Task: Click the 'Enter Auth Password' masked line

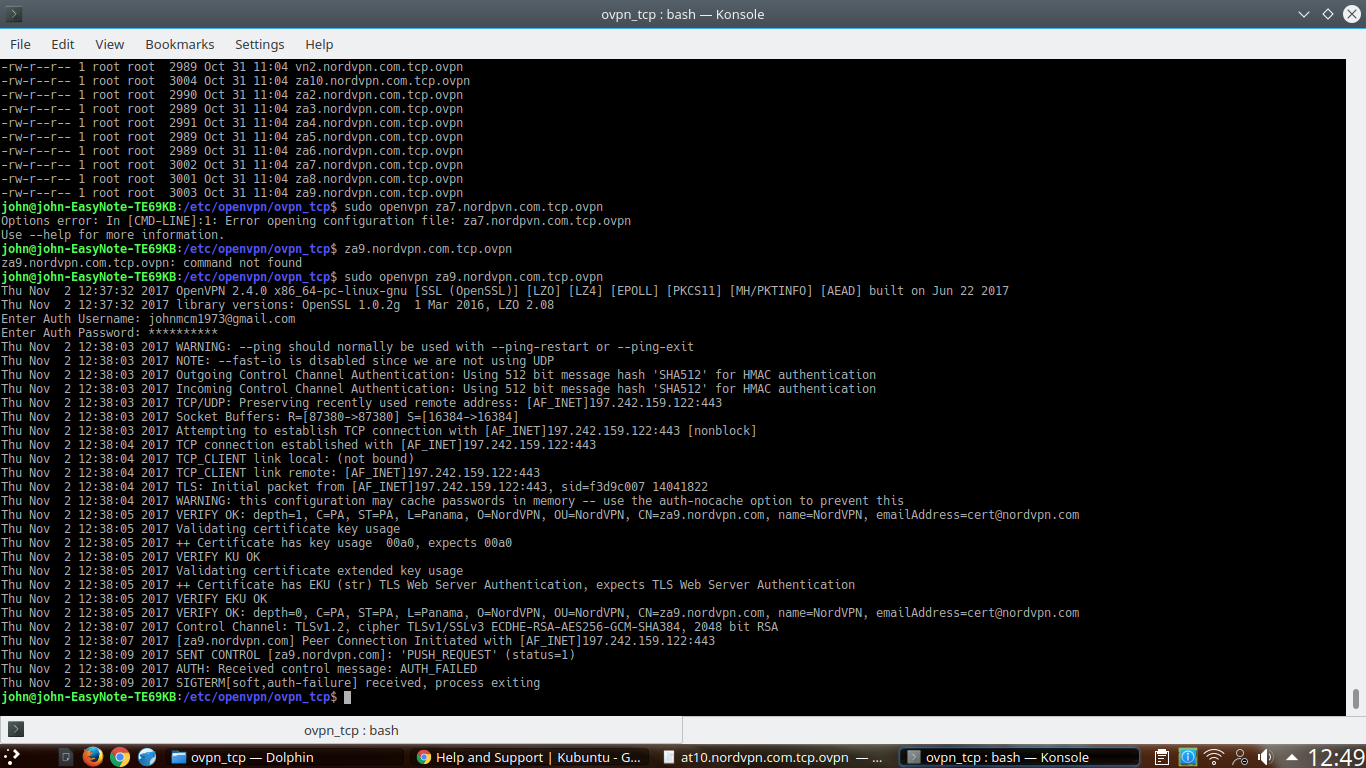Action: click(109, 333)
